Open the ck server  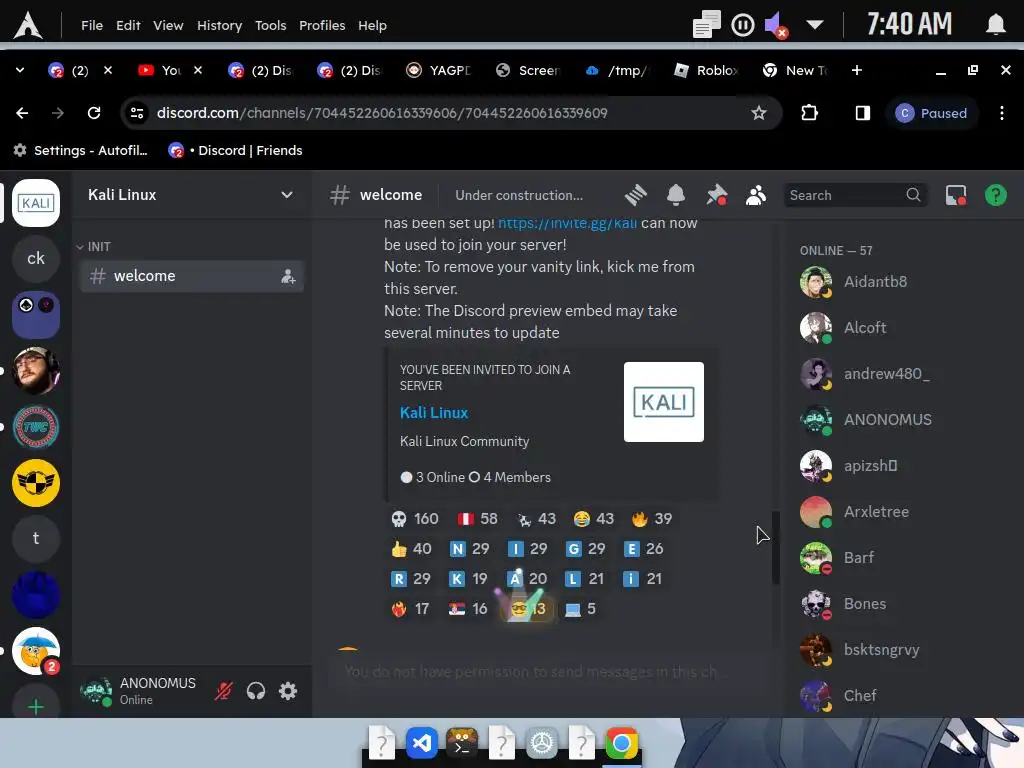[36, 259]
